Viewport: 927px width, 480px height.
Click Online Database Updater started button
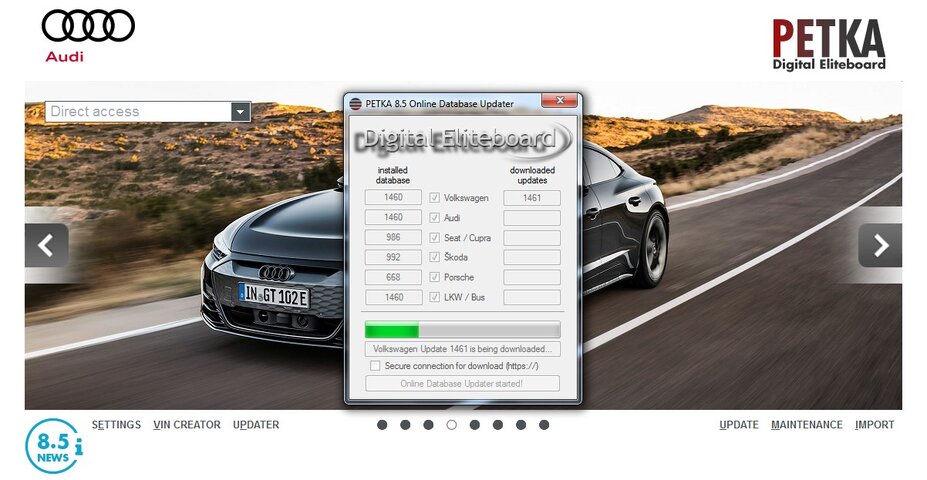point(462,384)
